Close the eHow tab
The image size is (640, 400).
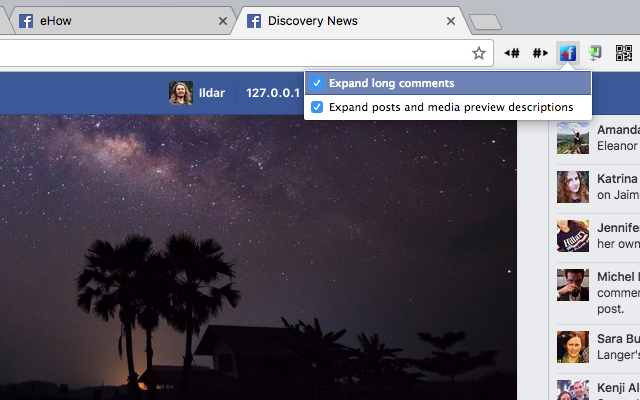point(223,21)
